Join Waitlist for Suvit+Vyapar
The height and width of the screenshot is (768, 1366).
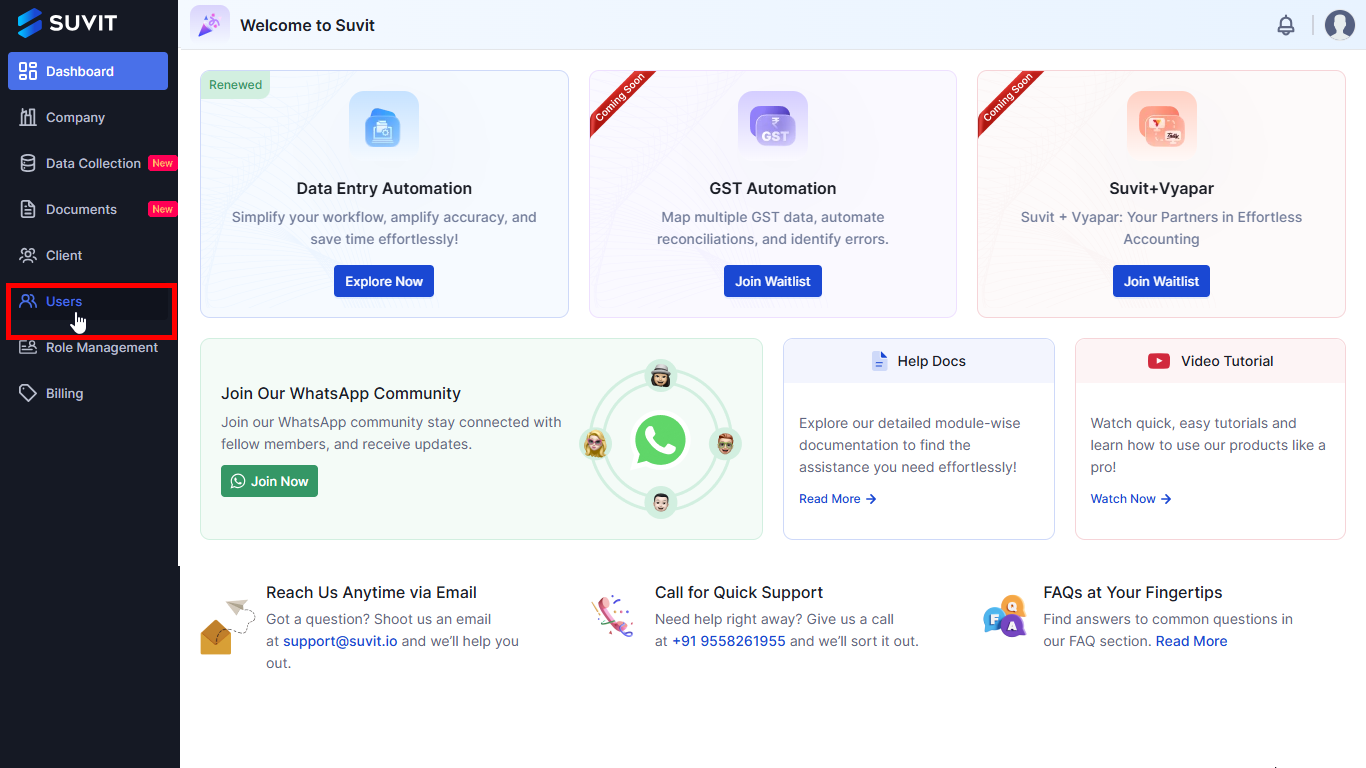(1161, 281)
